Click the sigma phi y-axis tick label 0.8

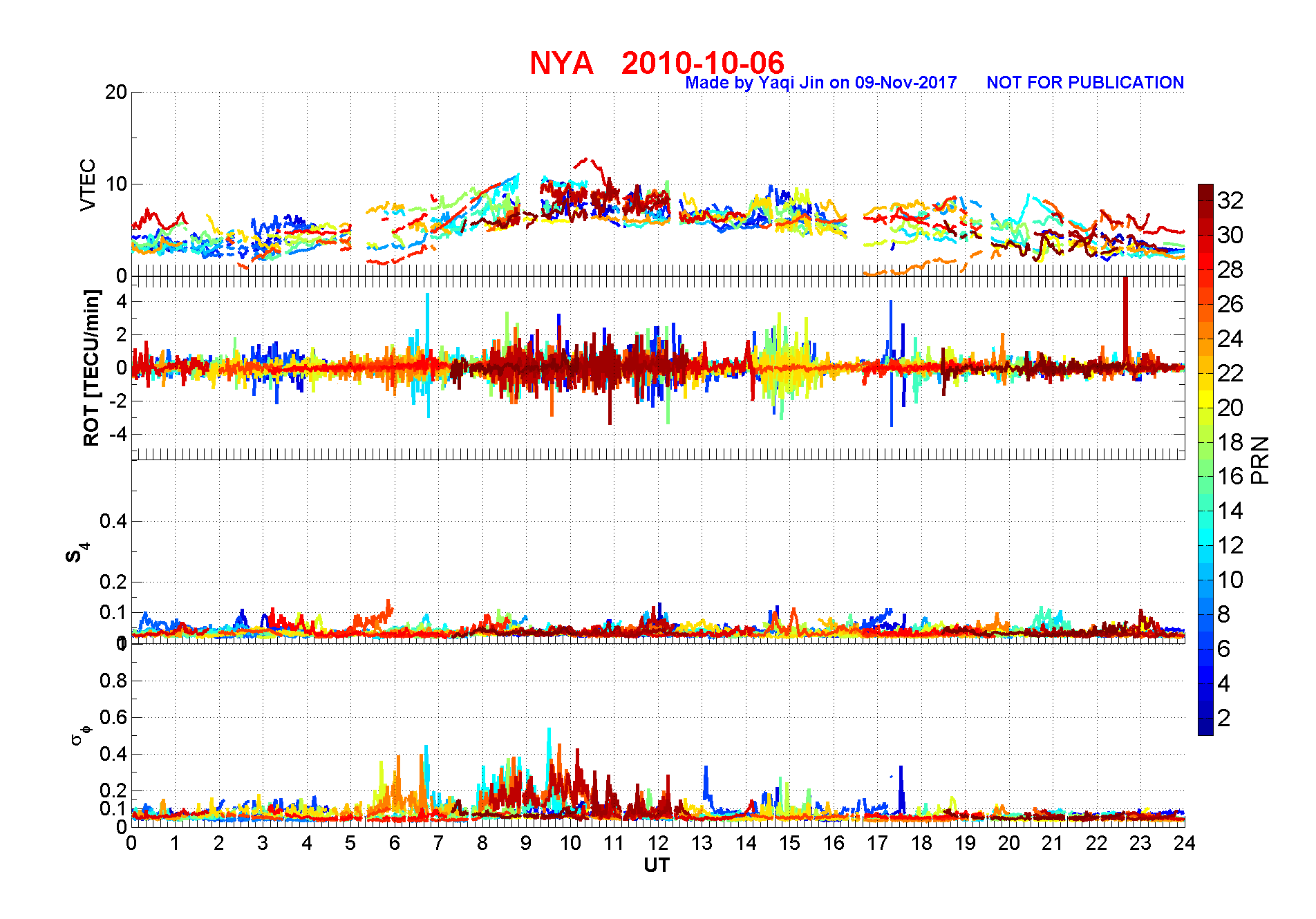click(113, 681)
